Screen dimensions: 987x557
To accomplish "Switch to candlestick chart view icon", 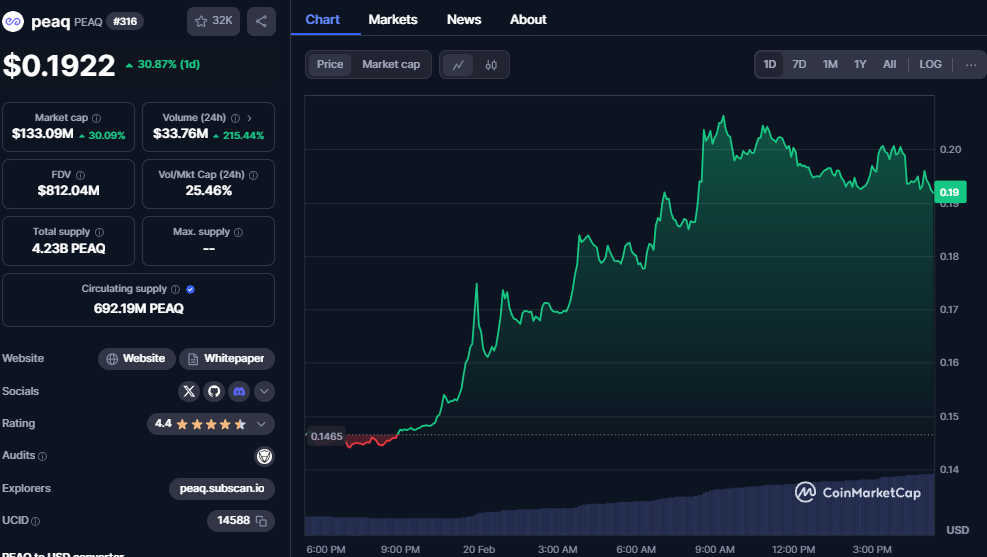I will 491,65.
